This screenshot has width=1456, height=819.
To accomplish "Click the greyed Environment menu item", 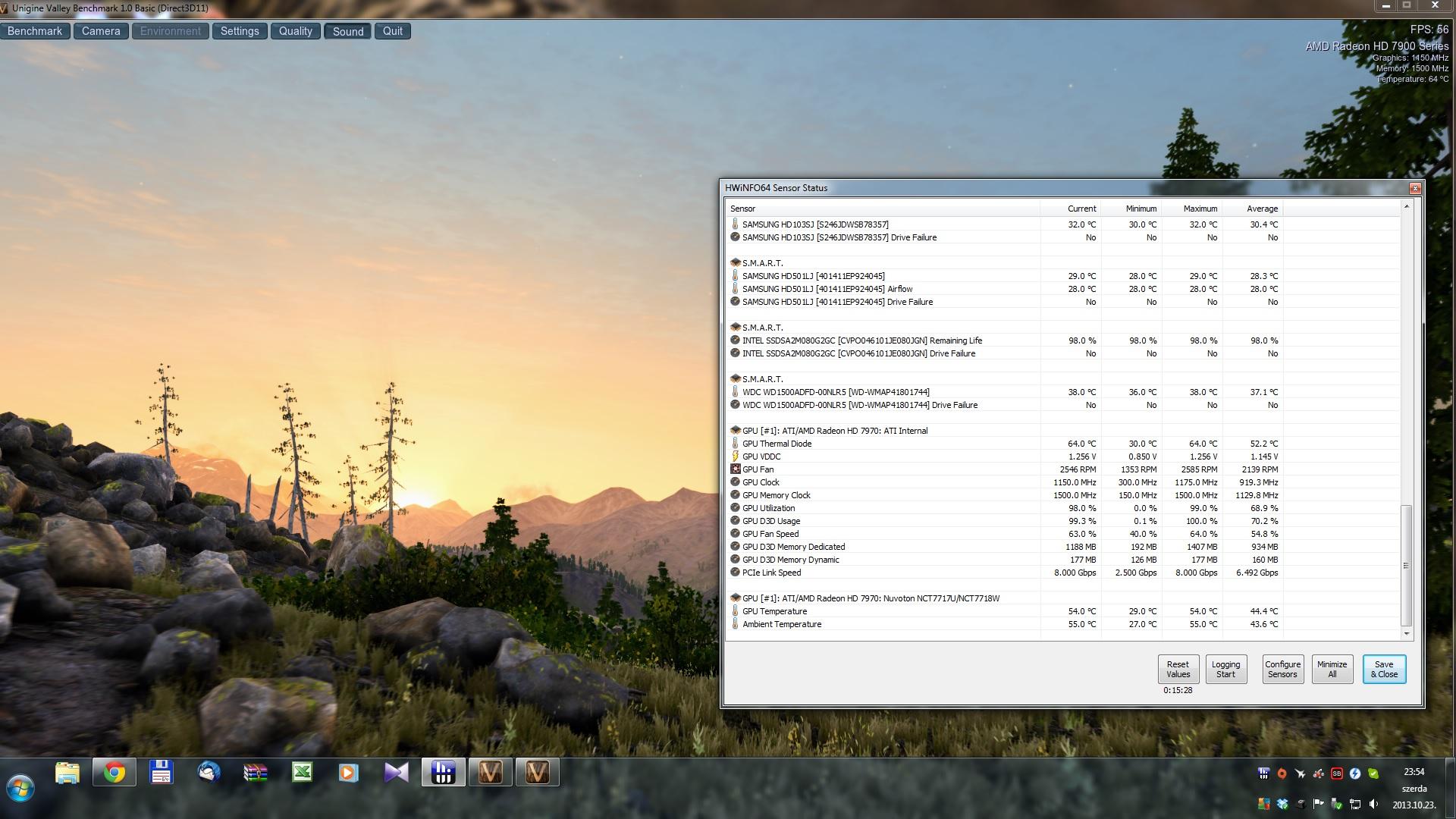I will pos(171,31).
